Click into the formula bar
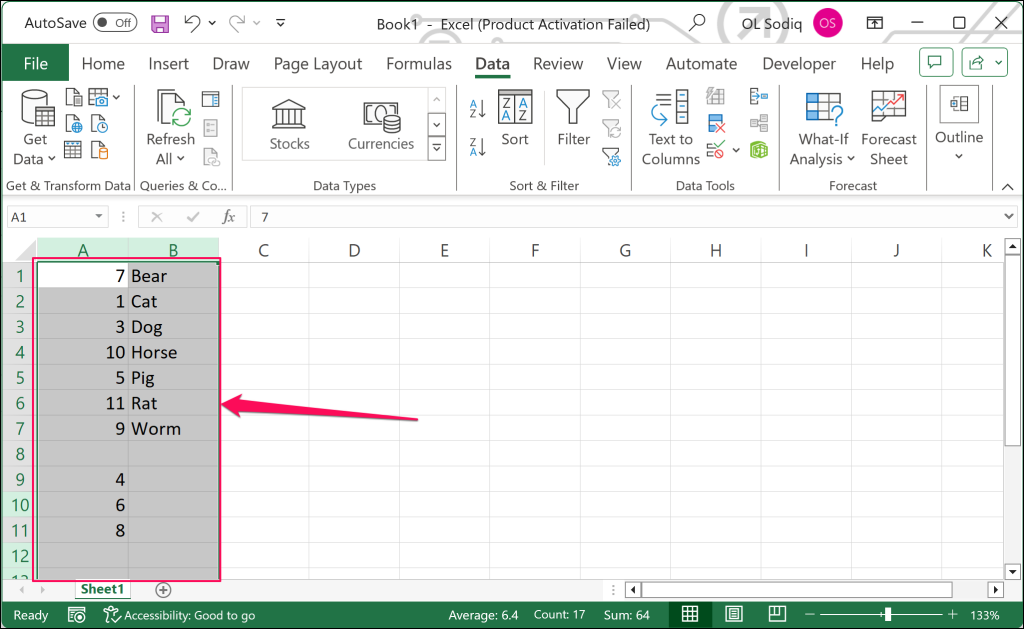This screenshot has width=1024, height=629. 626,217
